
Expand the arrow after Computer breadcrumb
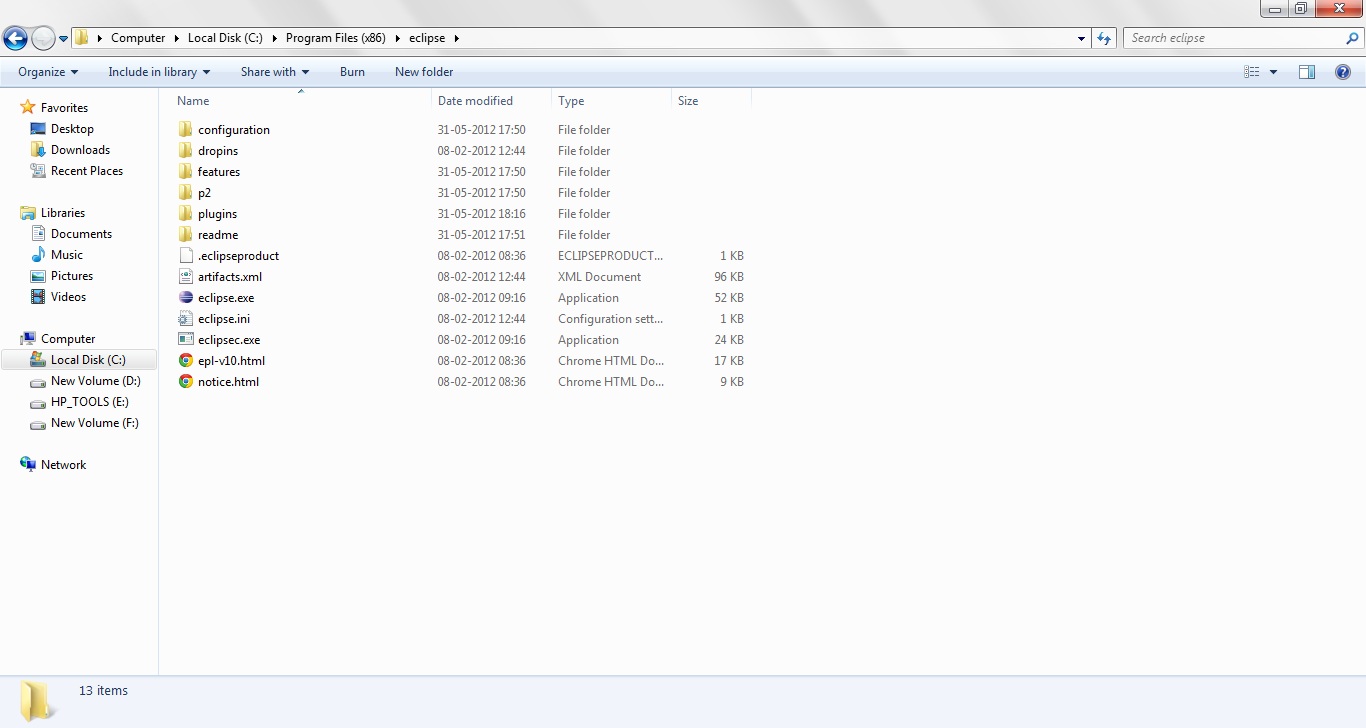pos(177,38)
